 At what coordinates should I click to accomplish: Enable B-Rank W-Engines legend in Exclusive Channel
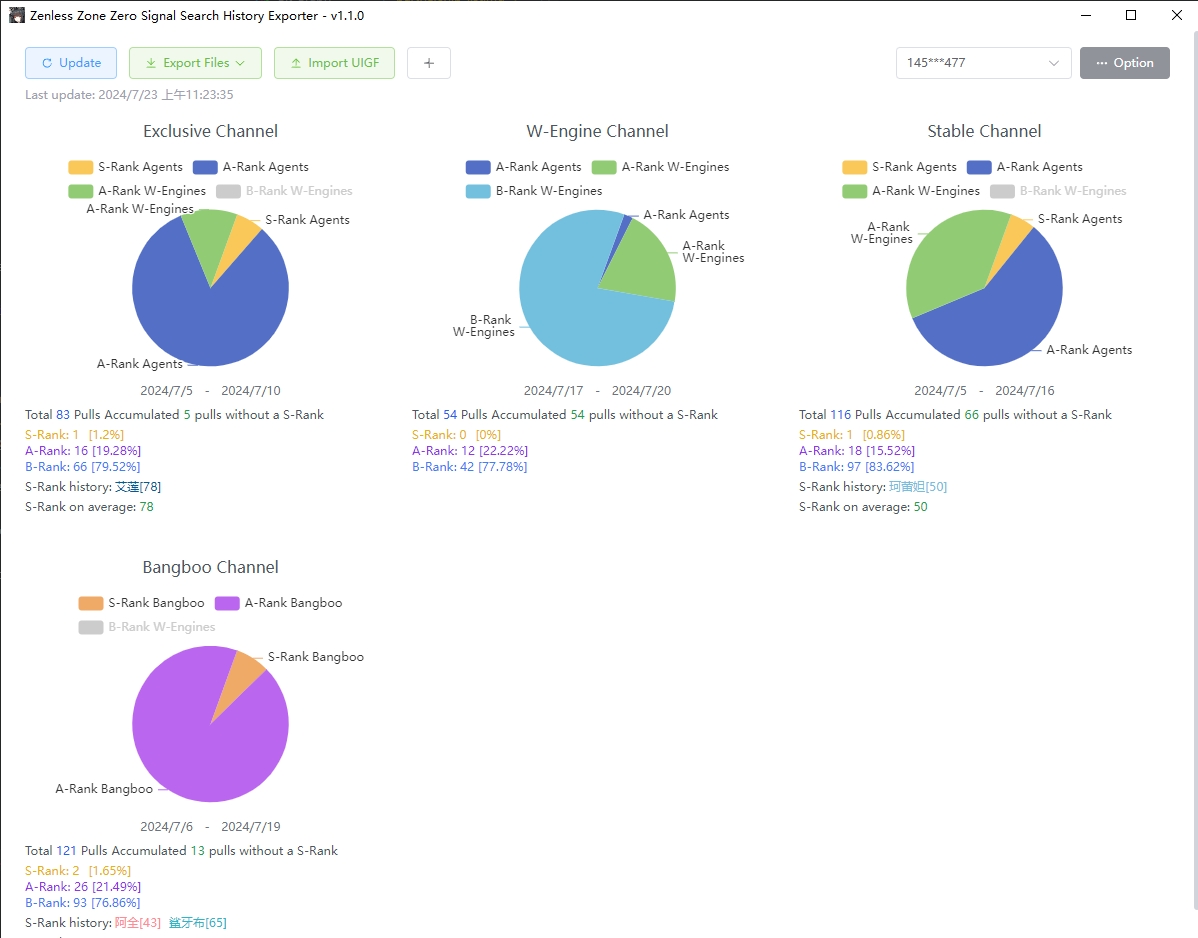(285, 191)
